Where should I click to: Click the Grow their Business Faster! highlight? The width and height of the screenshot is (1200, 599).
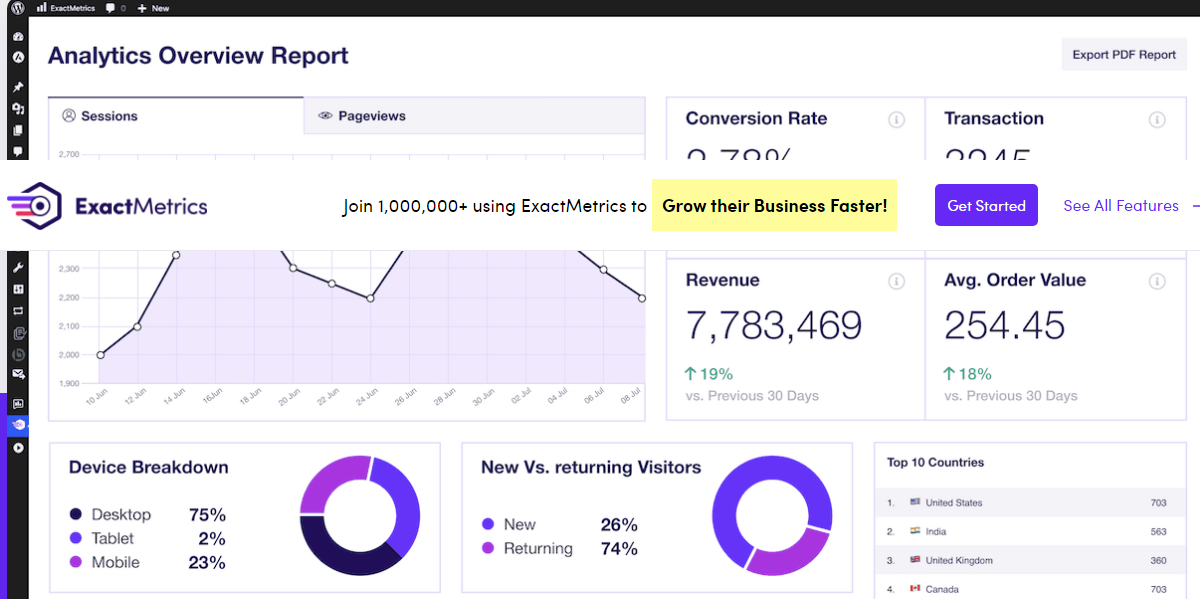pyautogui.click(x=774, y=205)
